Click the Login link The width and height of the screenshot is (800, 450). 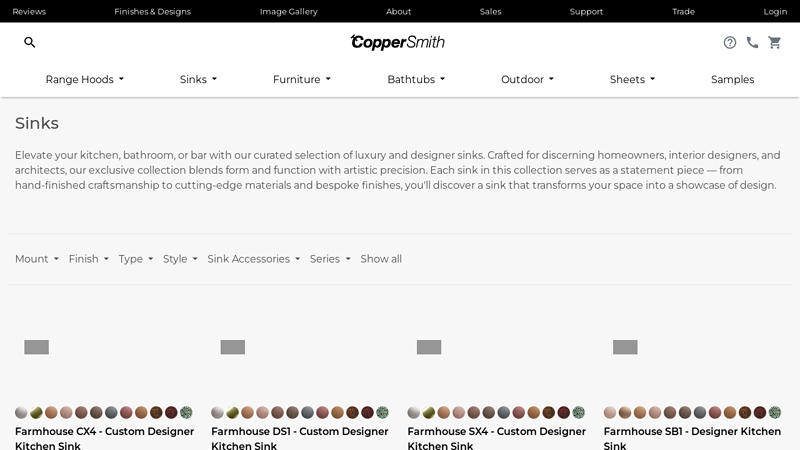point(775,12)
